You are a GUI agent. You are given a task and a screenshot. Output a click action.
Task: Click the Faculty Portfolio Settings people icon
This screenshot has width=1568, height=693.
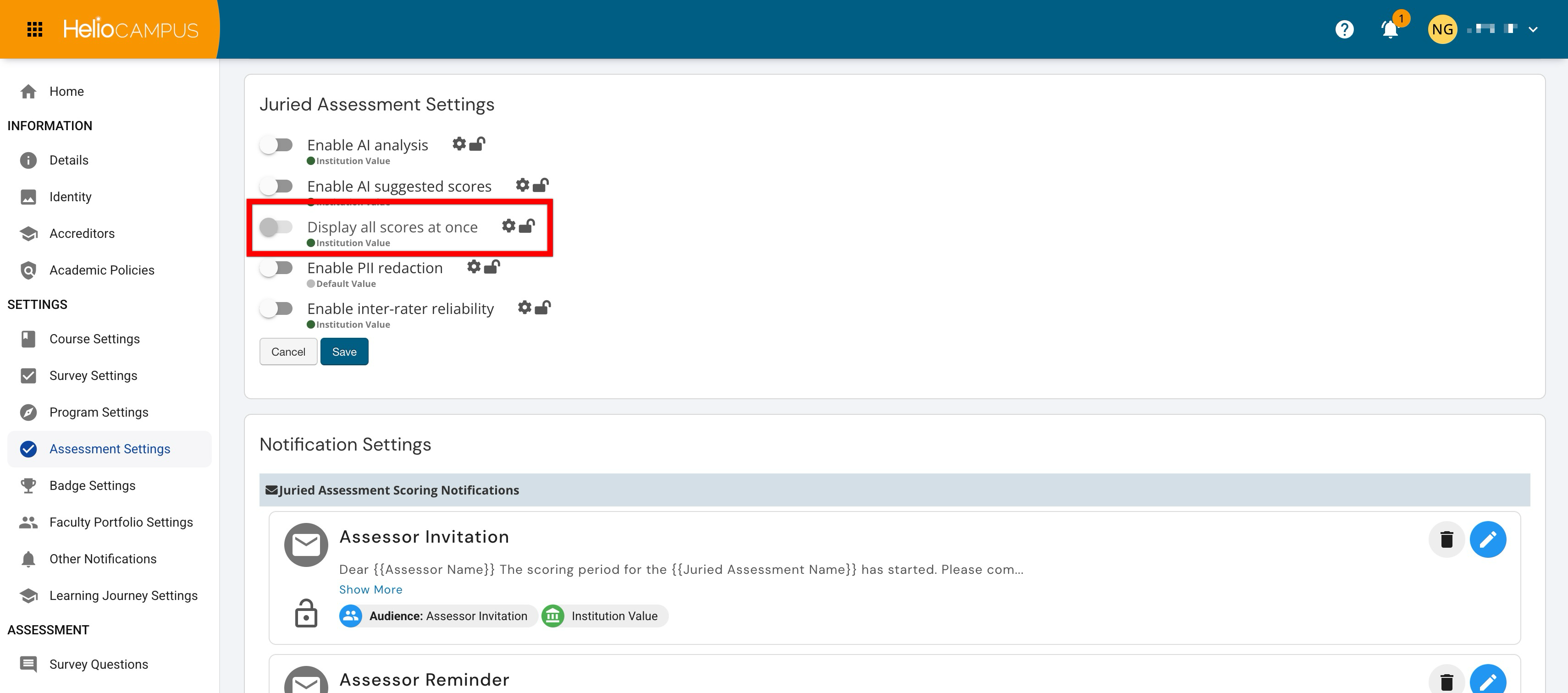tap(28, 522)
